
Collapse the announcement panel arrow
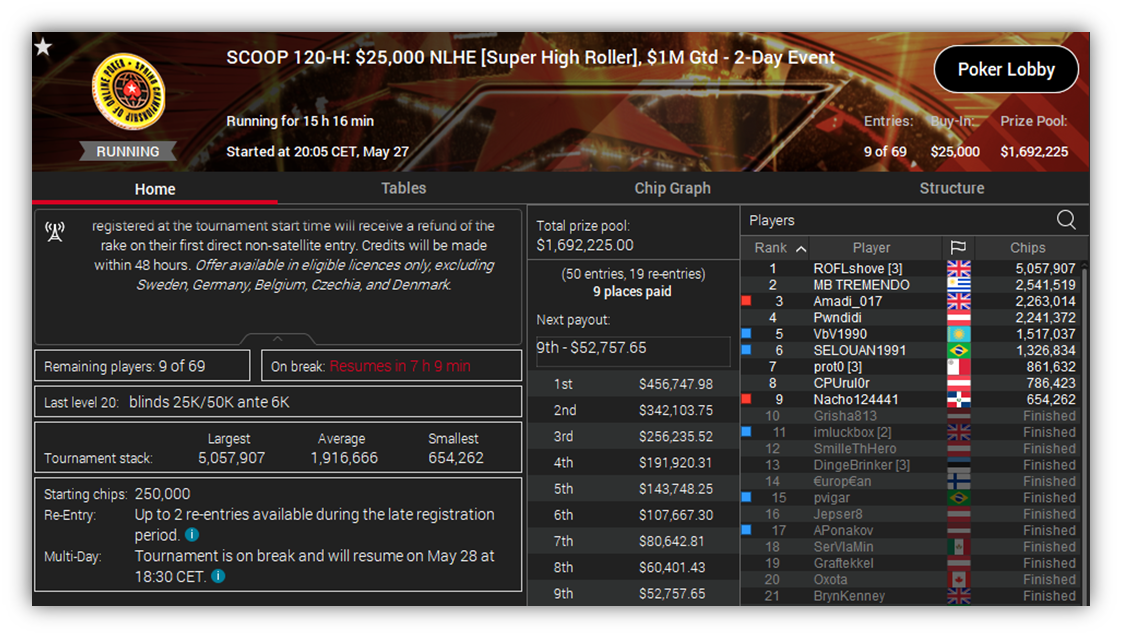(x=278, y=339)
